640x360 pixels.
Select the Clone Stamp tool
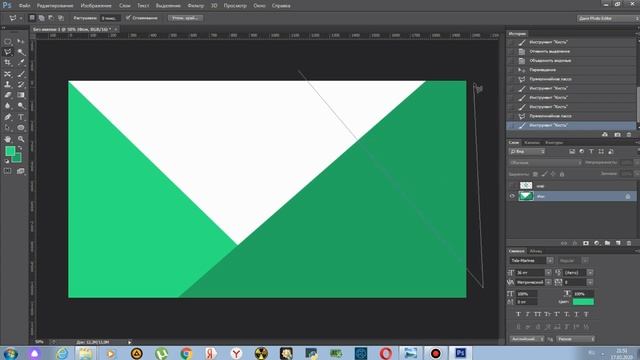pos(8,84)
